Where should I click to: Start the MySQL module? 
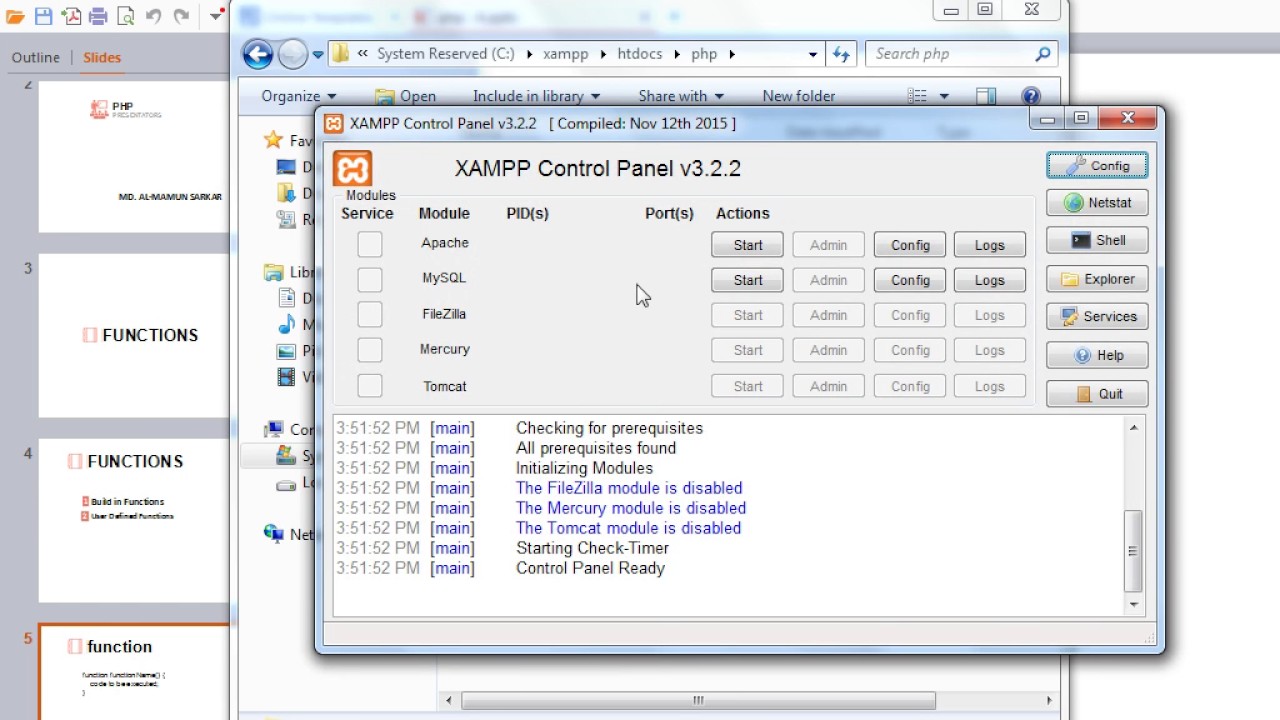pyautogui.click(x=747, y=280)
